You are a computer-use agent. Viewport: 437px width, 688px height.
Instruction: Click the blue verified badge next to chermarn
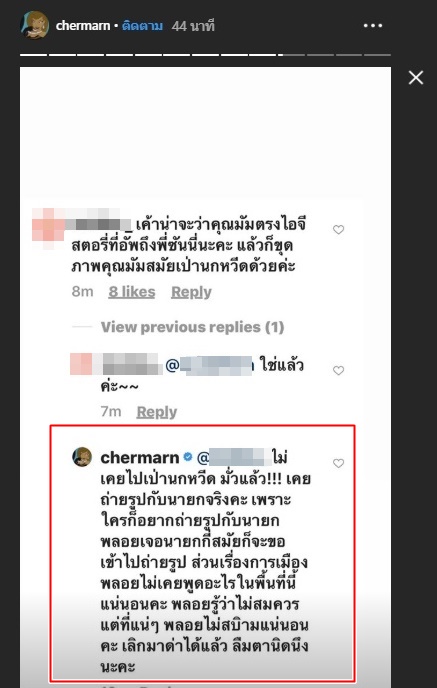point(188,457)
